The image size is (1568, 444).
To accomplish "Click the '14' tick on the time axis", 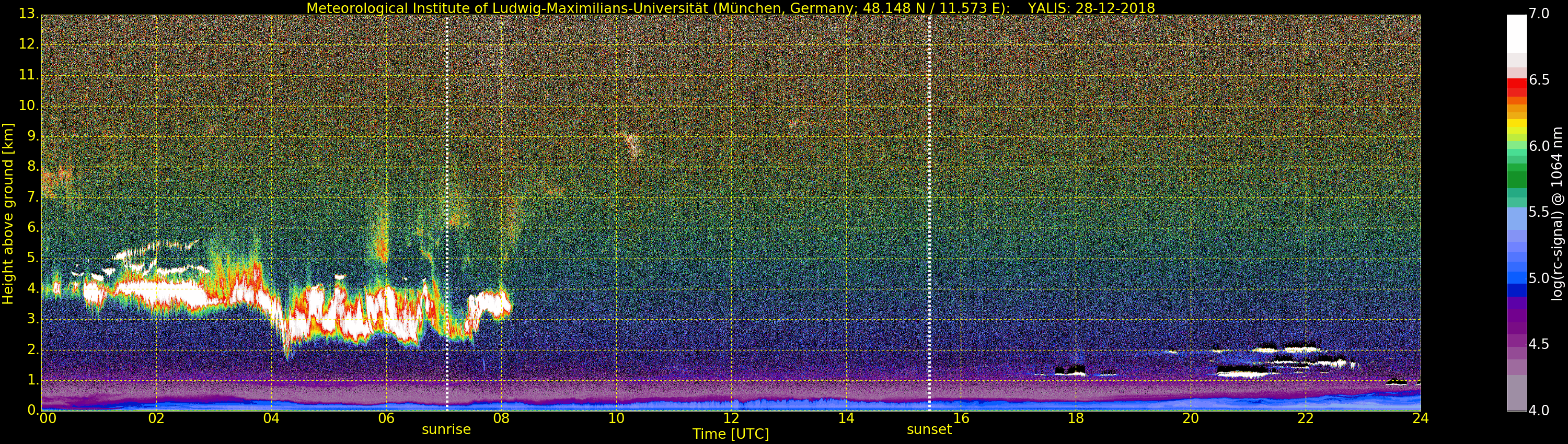I will click(846, 418).
